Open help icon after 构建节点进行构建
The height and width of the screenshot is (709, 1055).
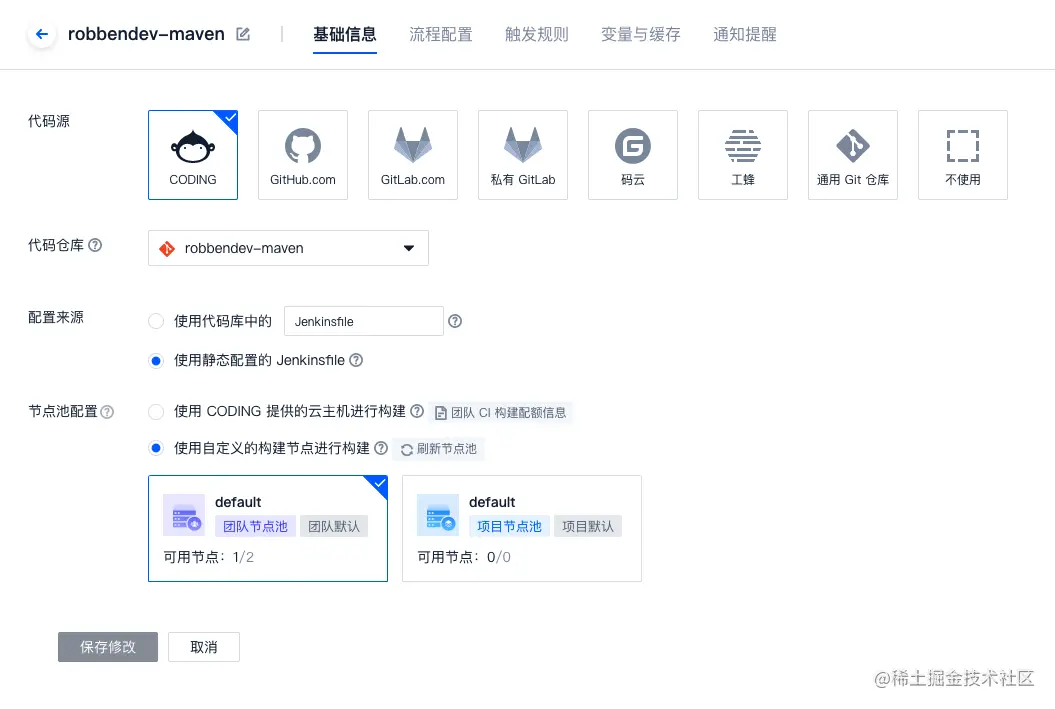tap(381, 448)
